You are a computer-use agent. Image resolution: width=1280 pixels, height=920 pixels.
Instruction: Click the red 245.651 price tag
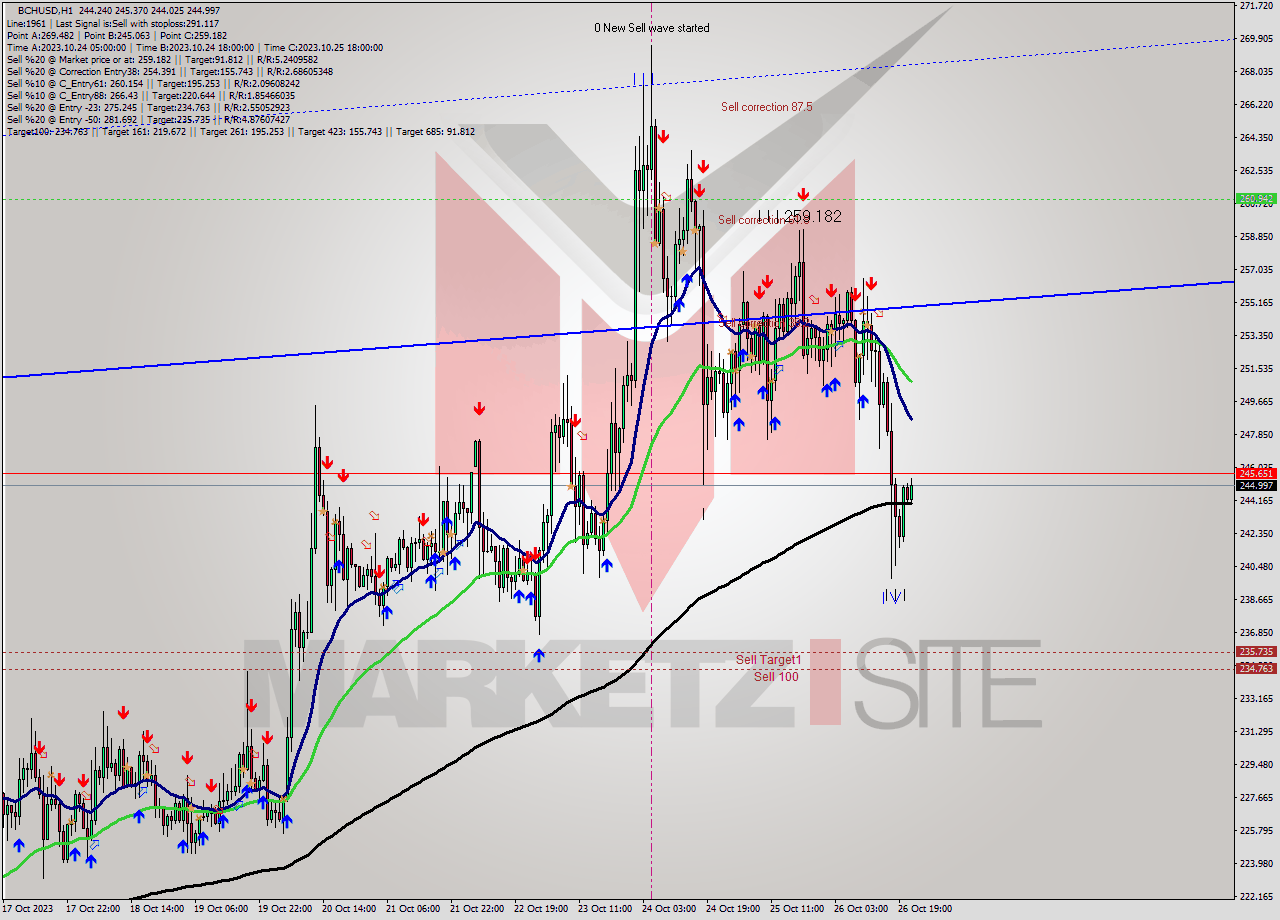[1256, 473]
